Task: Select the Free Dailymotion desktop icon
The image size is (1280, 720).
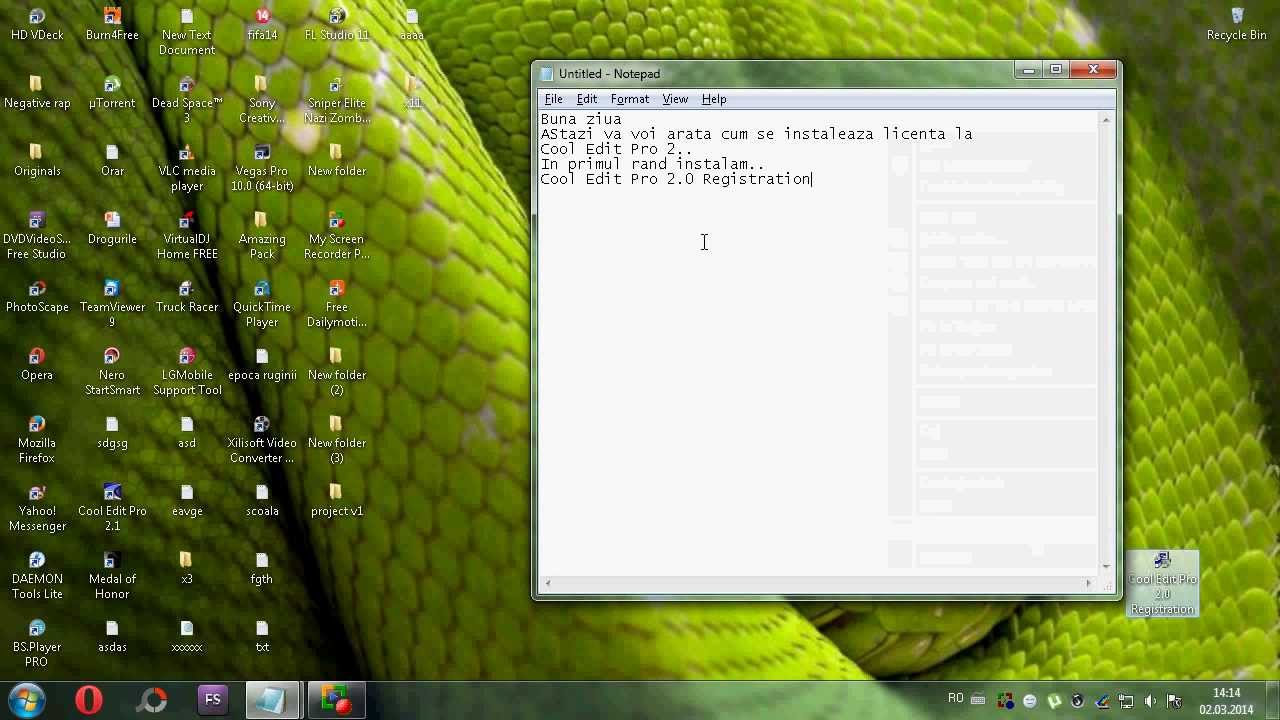Action: pos(337,304)
